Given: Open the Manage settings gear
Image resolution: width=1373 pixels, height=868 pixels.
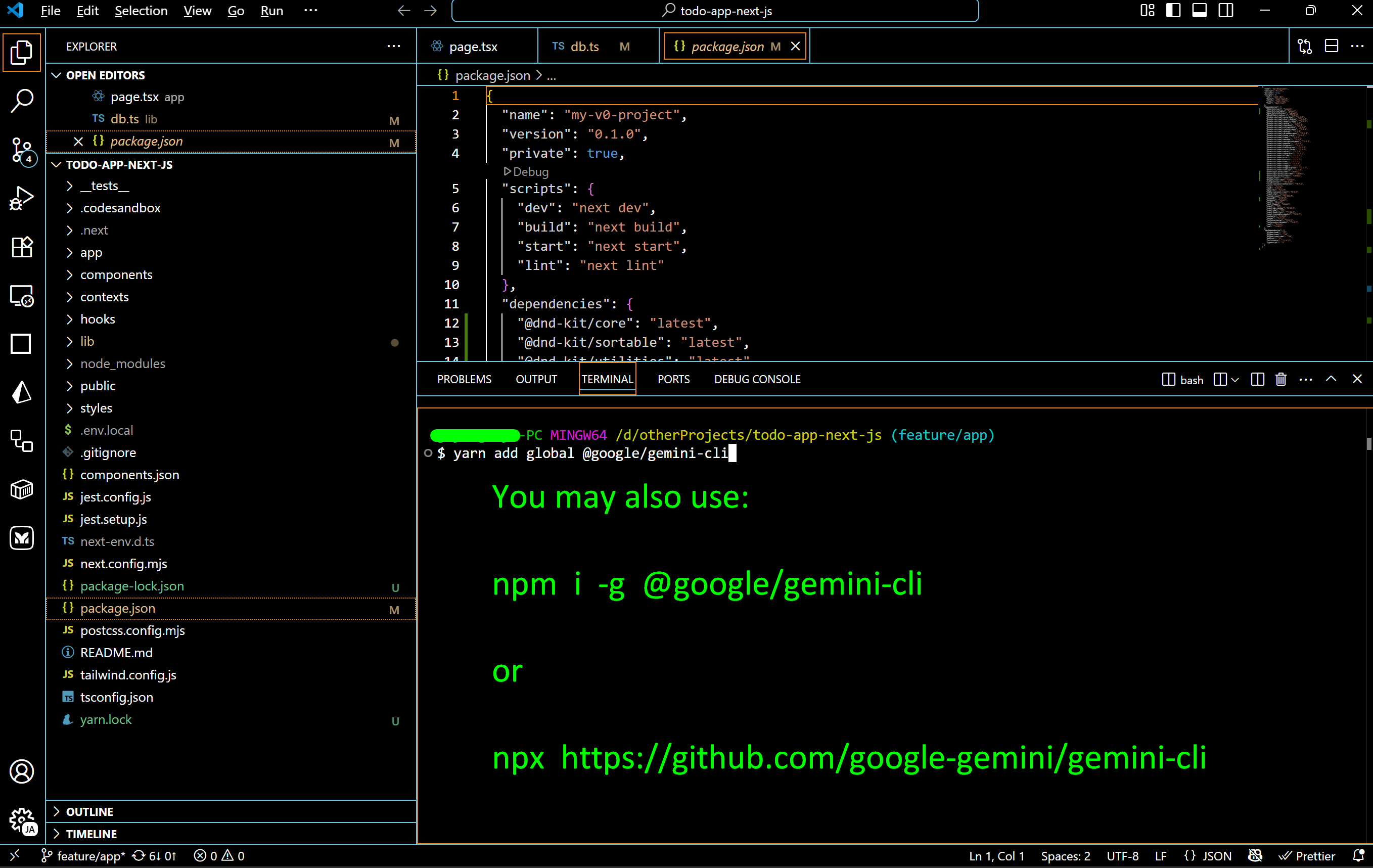Looking at the screenshot, I should [x=22, y=820].
